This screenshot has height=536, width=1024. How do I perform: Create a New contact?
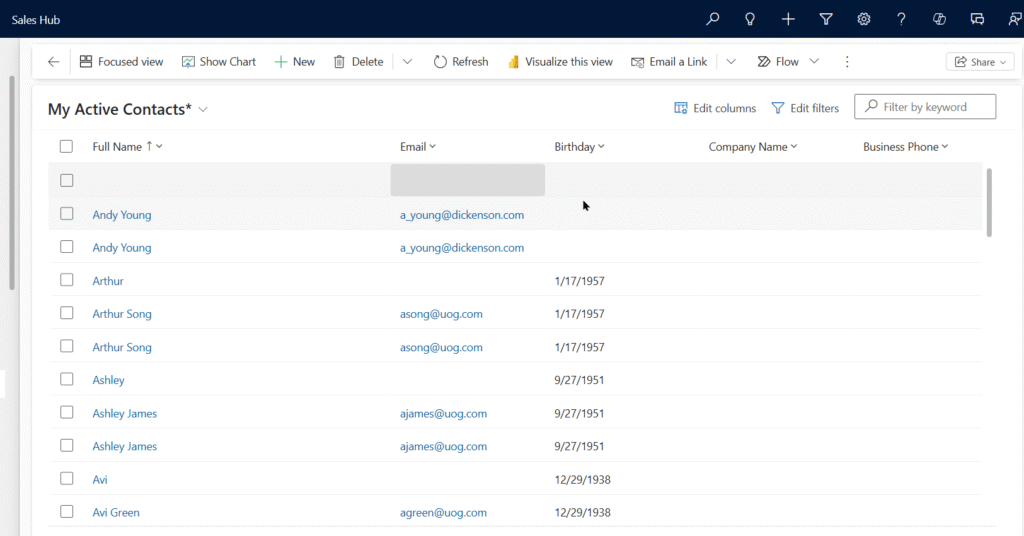(295, 61)
